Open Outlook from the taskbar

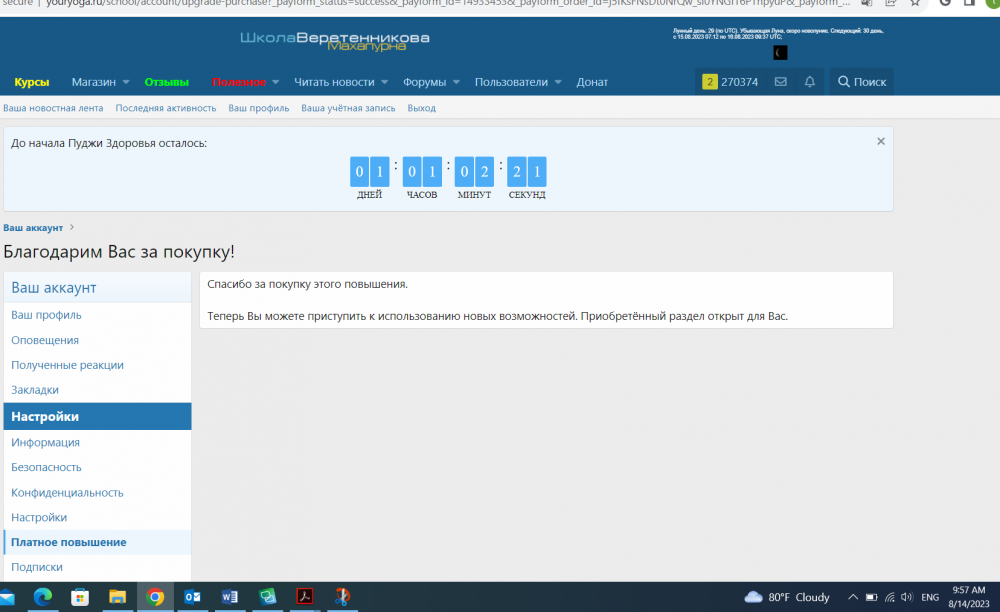pyautogui.click(x=193, y=597)
